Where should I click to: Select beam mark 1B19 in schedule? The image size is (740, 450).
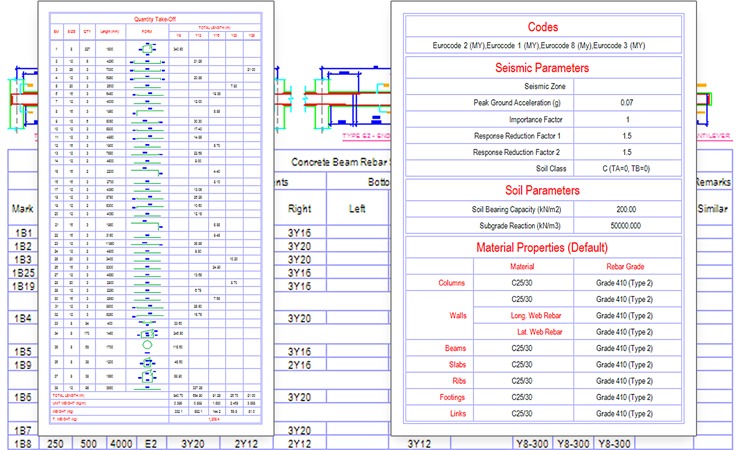click(24, 286)
